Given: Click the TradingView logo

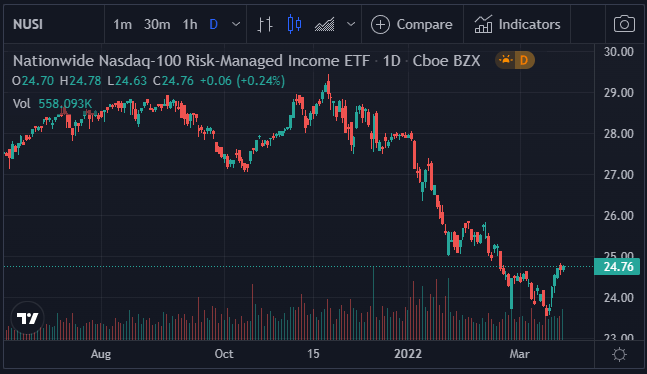Looking at the screenshot, I should [x=28, y=318].
